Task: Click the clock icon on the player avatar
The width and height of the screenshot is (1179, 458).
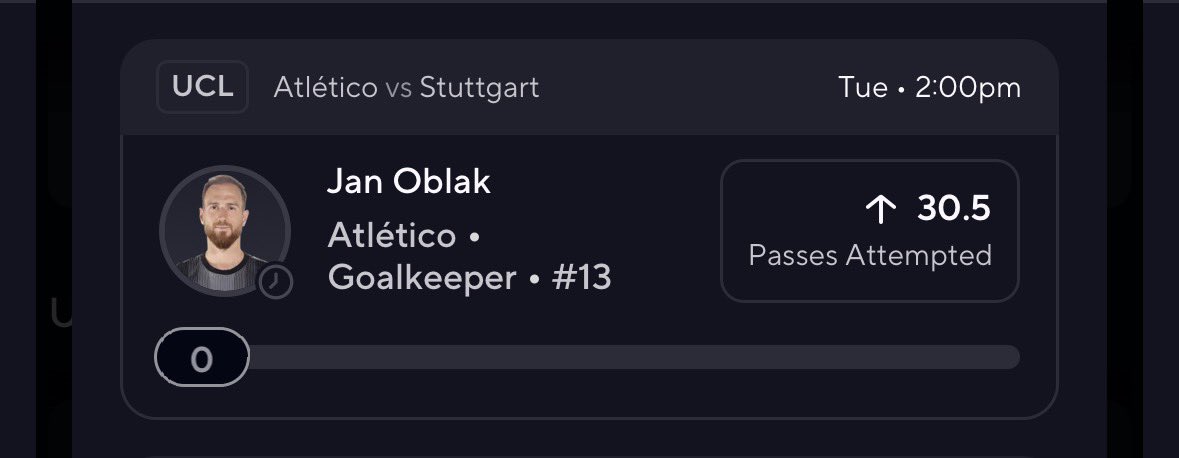Action: tap(275, 283)
